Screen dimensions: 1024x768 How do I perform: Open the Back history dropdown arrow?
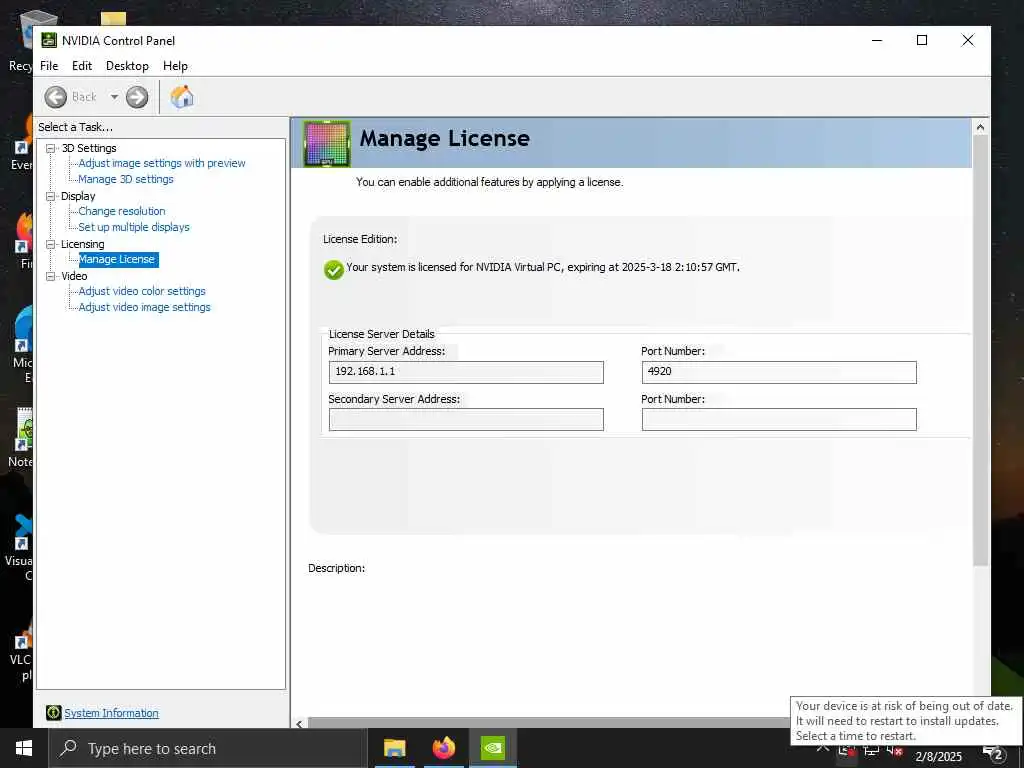[114, 97]
